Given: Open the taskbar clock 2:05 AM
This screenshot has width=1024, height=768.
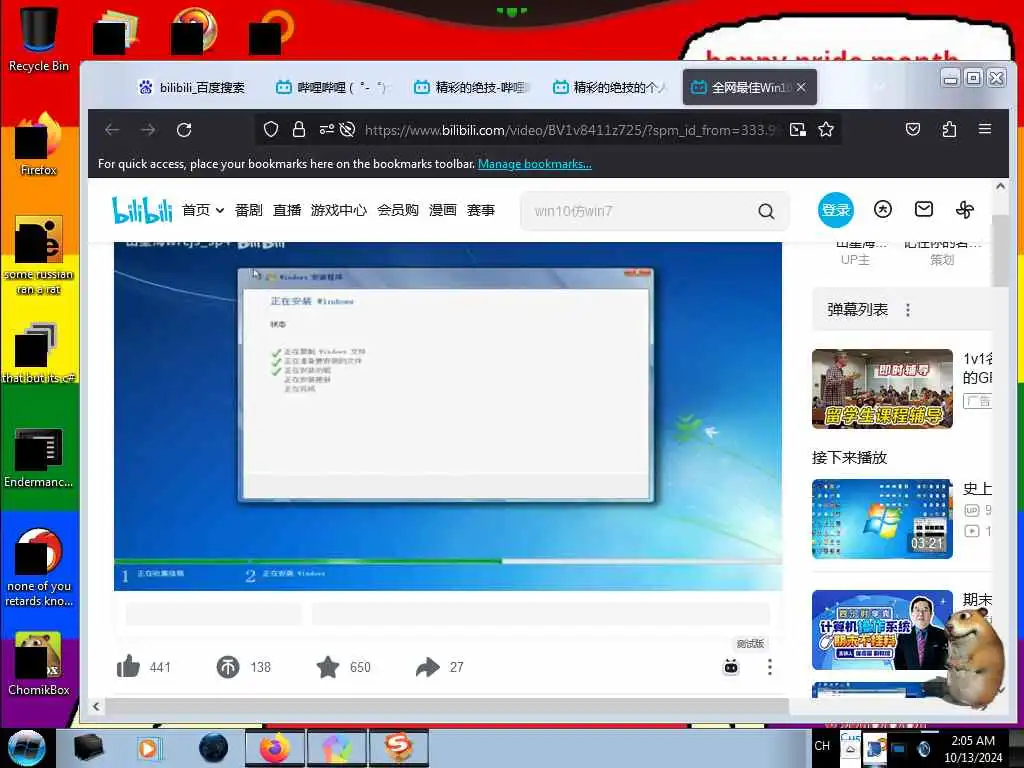Looking at the screenshot, I should pos(973,748).
